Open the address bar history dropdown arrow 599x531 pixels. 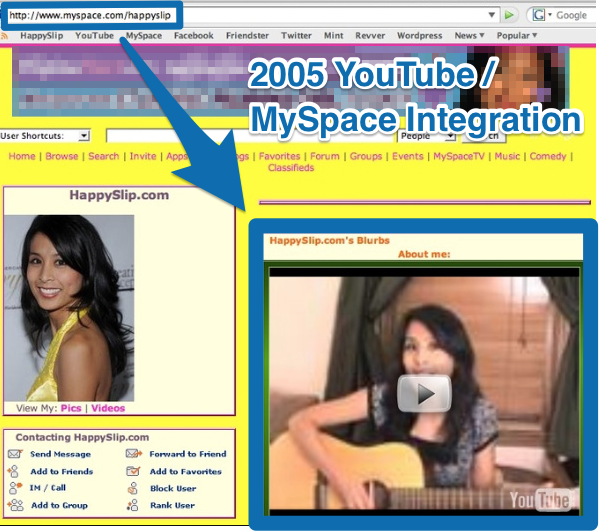click(x=492, y=15)
